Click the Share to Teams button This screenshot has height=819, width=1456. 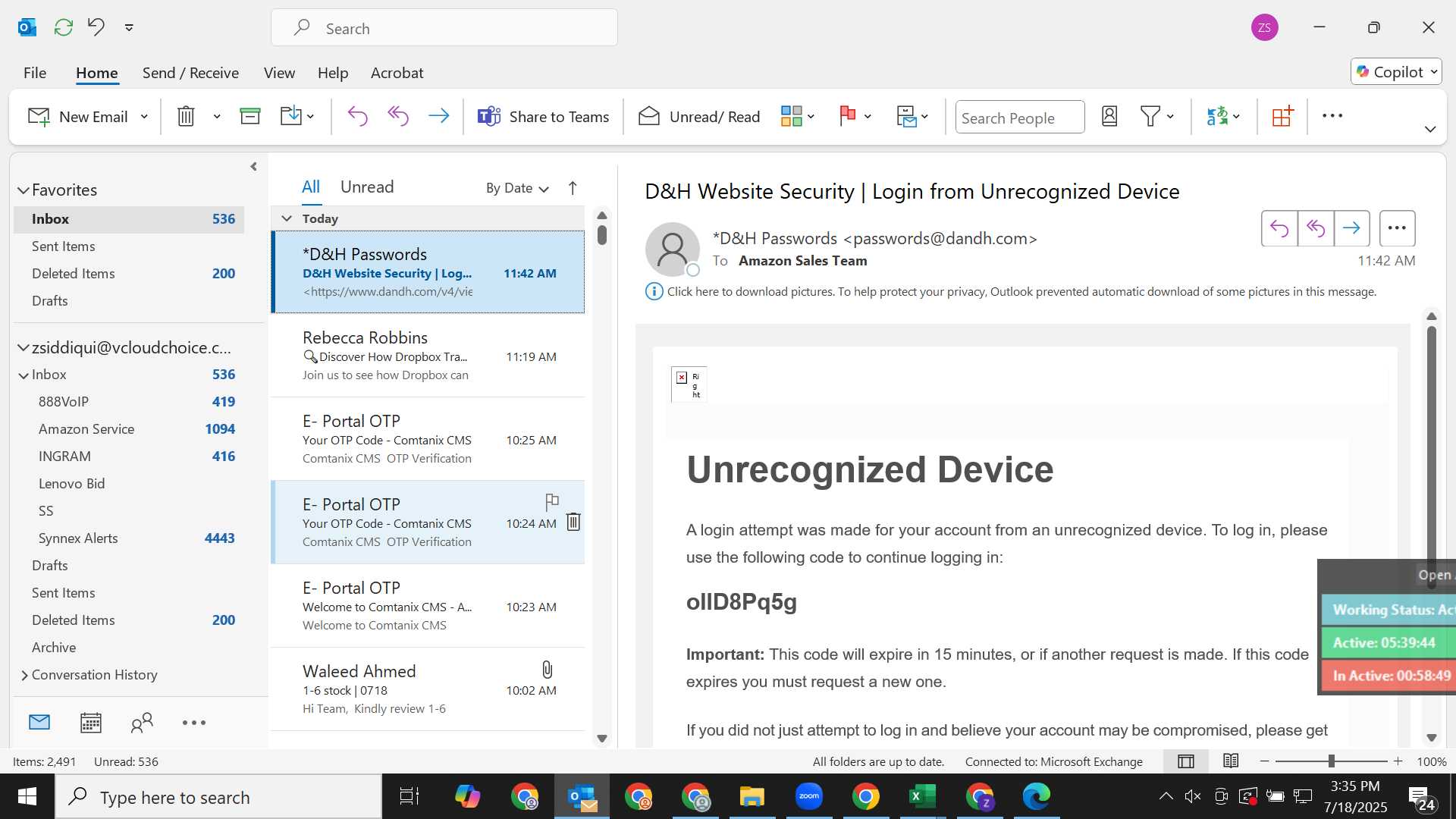pyautogui.click(x=543, y=117)
